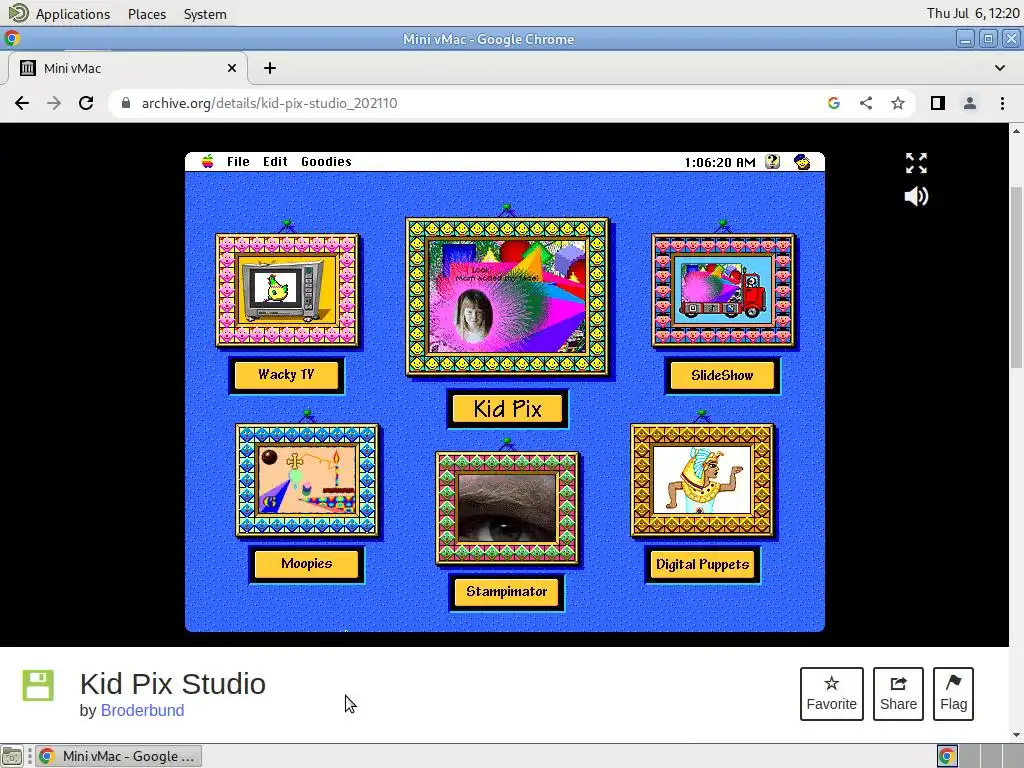Click the Kid Pix application icon in menu bar
The width and height of the screenshot is (1024, 768).
(802, 161)
